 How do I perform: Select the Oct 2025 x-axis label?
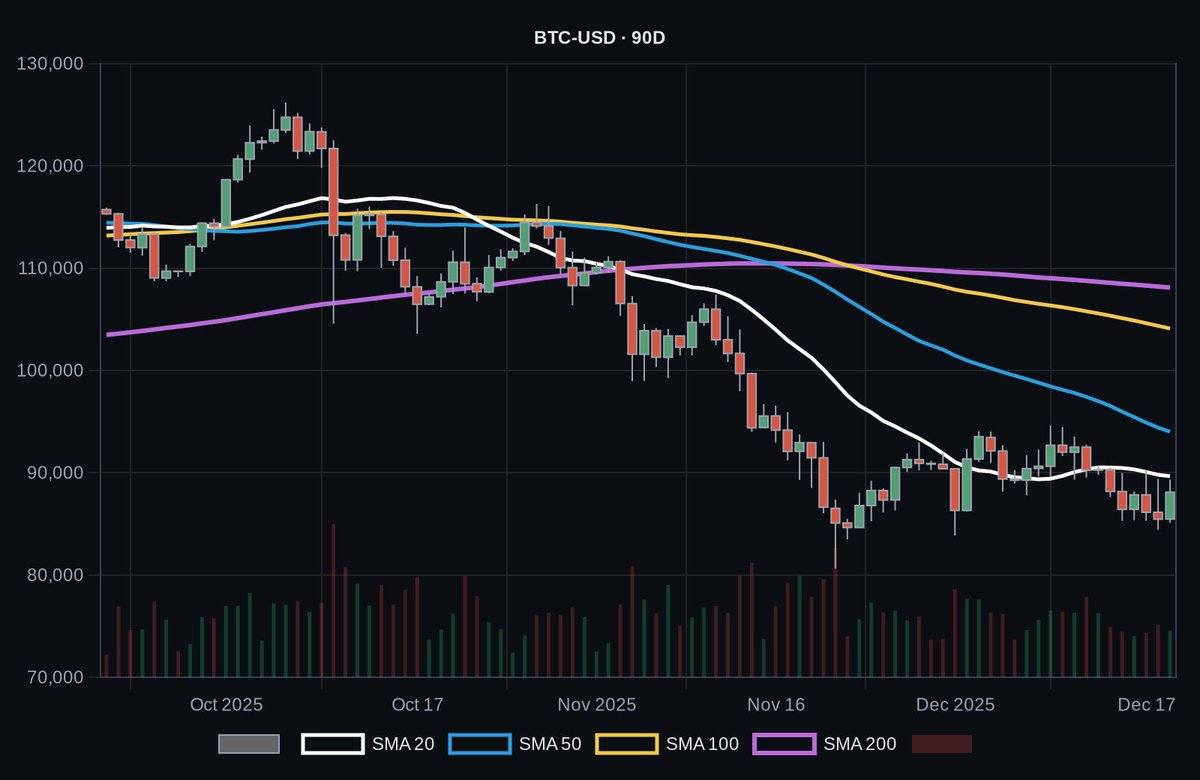[226, 705]
